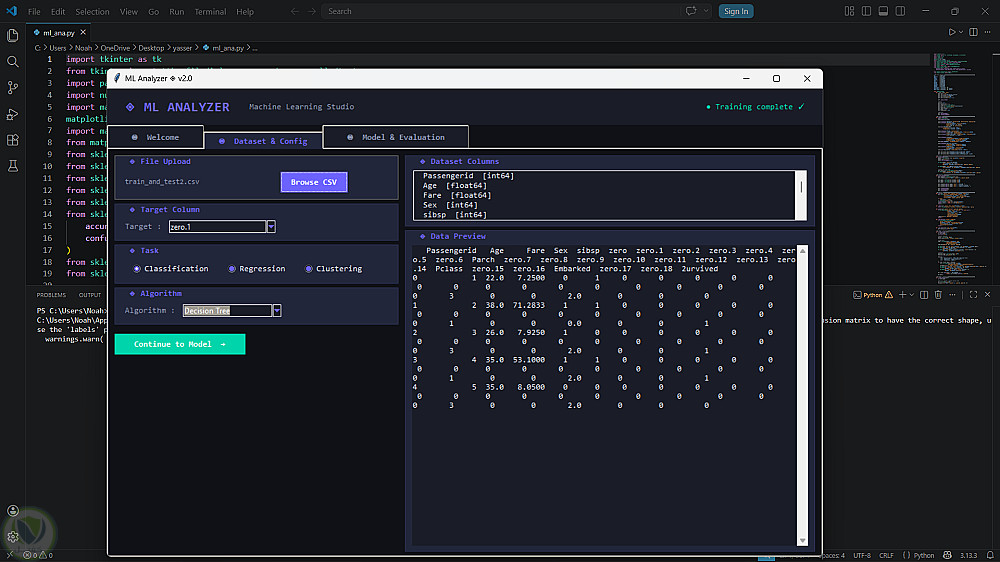Image resolution: width=1000 pixels, height=562 pixels.
Task: Open Manage gear icon in VS Code
Action: [x=12, y=536]
